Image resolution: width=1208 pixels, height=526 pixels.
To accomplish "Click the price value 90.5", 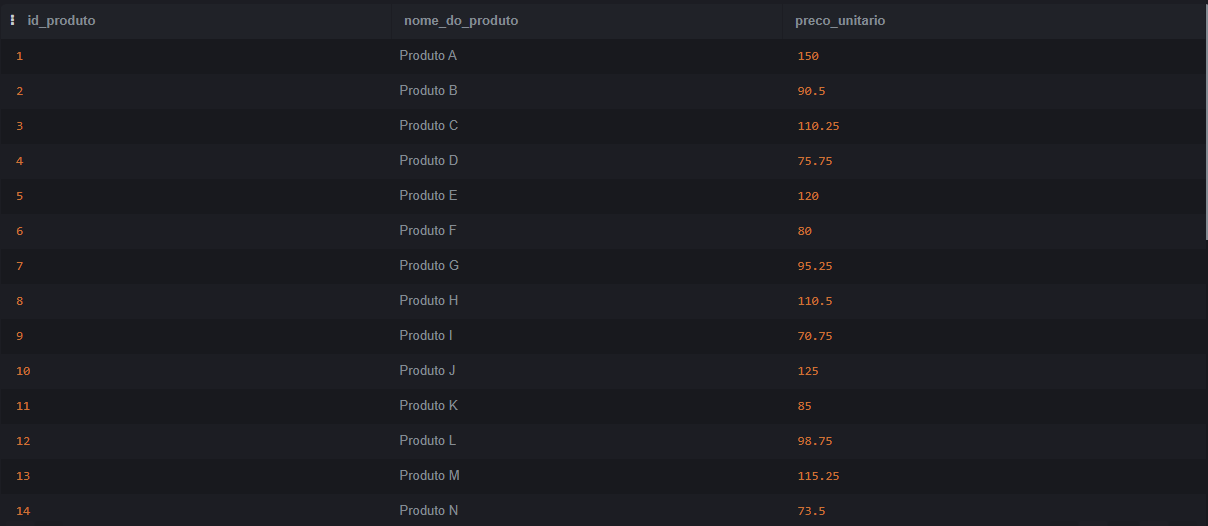I will point(811,91).
